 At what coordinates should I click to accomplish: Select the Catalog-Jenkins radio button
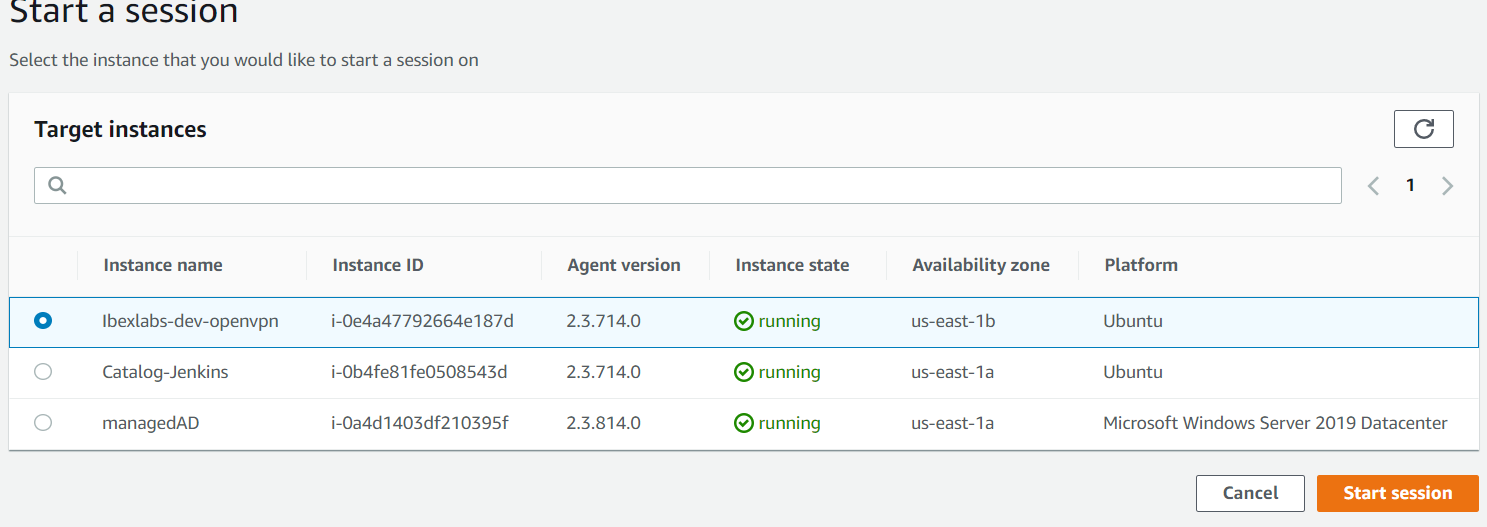[43, 372]
